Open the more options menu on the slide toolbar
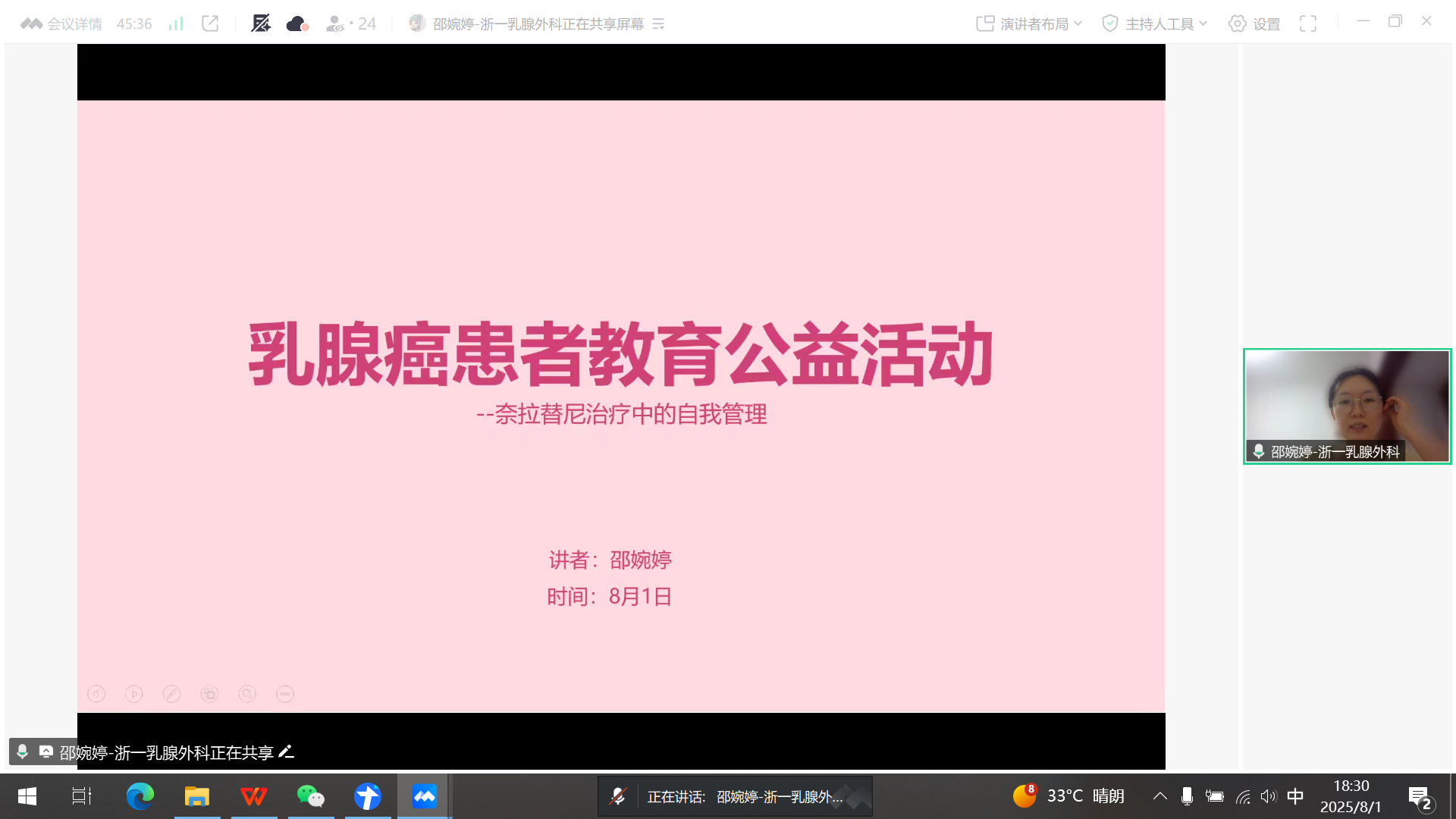 tap(285, 693)
